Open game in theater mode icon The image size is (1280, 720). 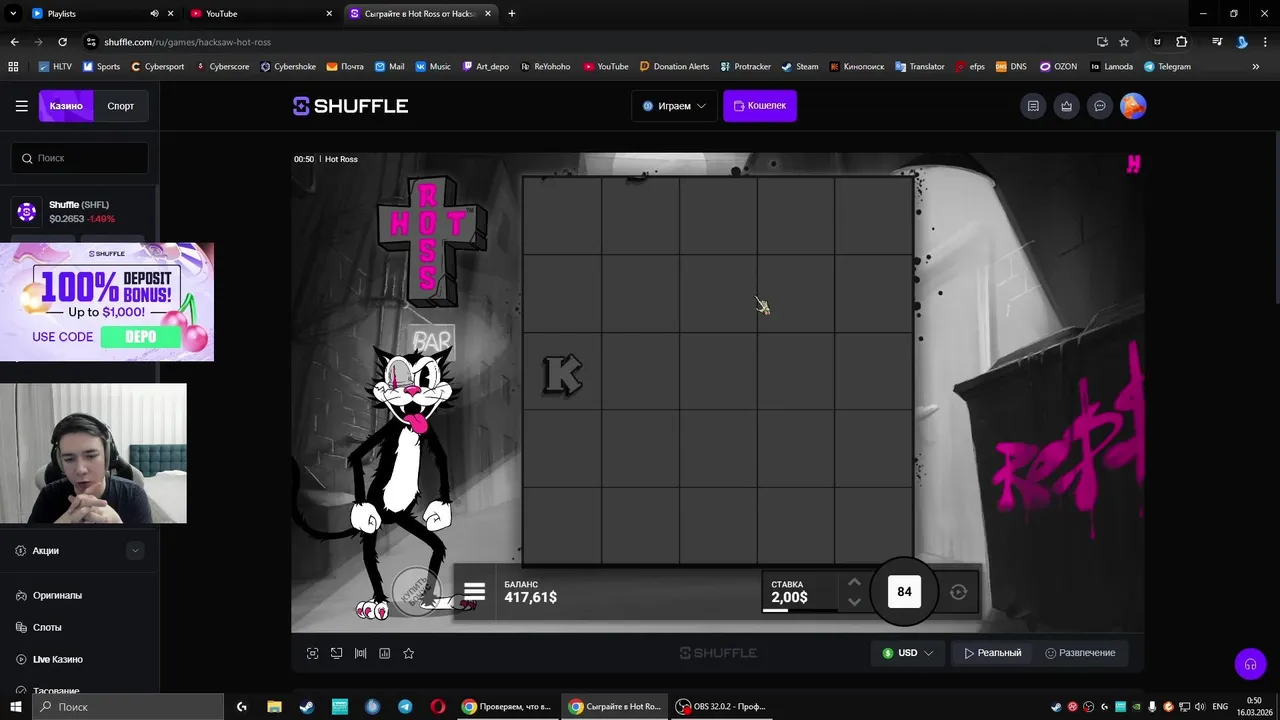pos(336,653)
